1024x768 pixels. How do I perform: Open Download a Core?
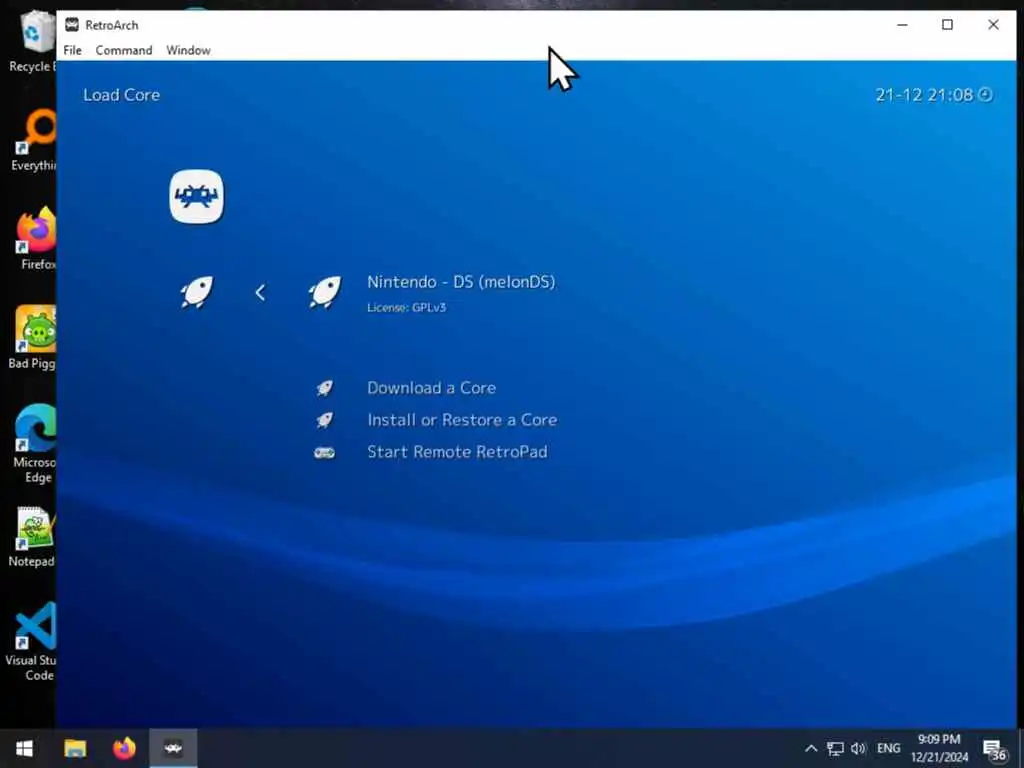[431, 388]
